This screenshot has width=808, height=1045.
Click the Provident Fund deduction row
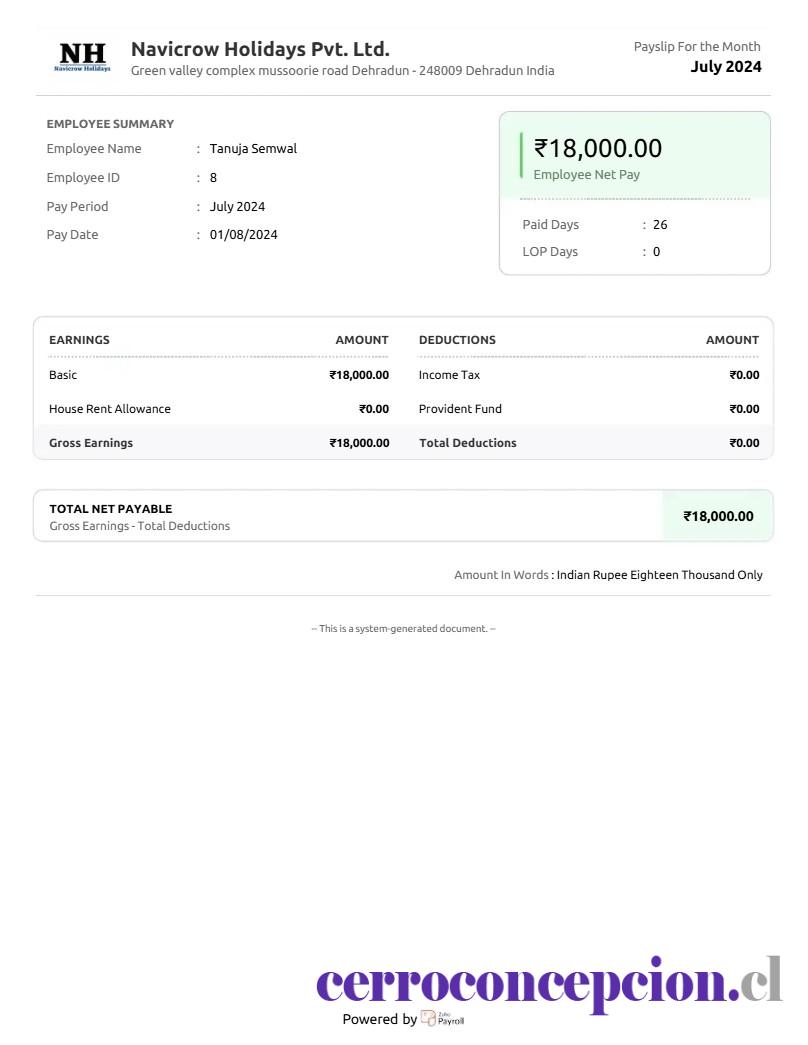coord(589,409)
